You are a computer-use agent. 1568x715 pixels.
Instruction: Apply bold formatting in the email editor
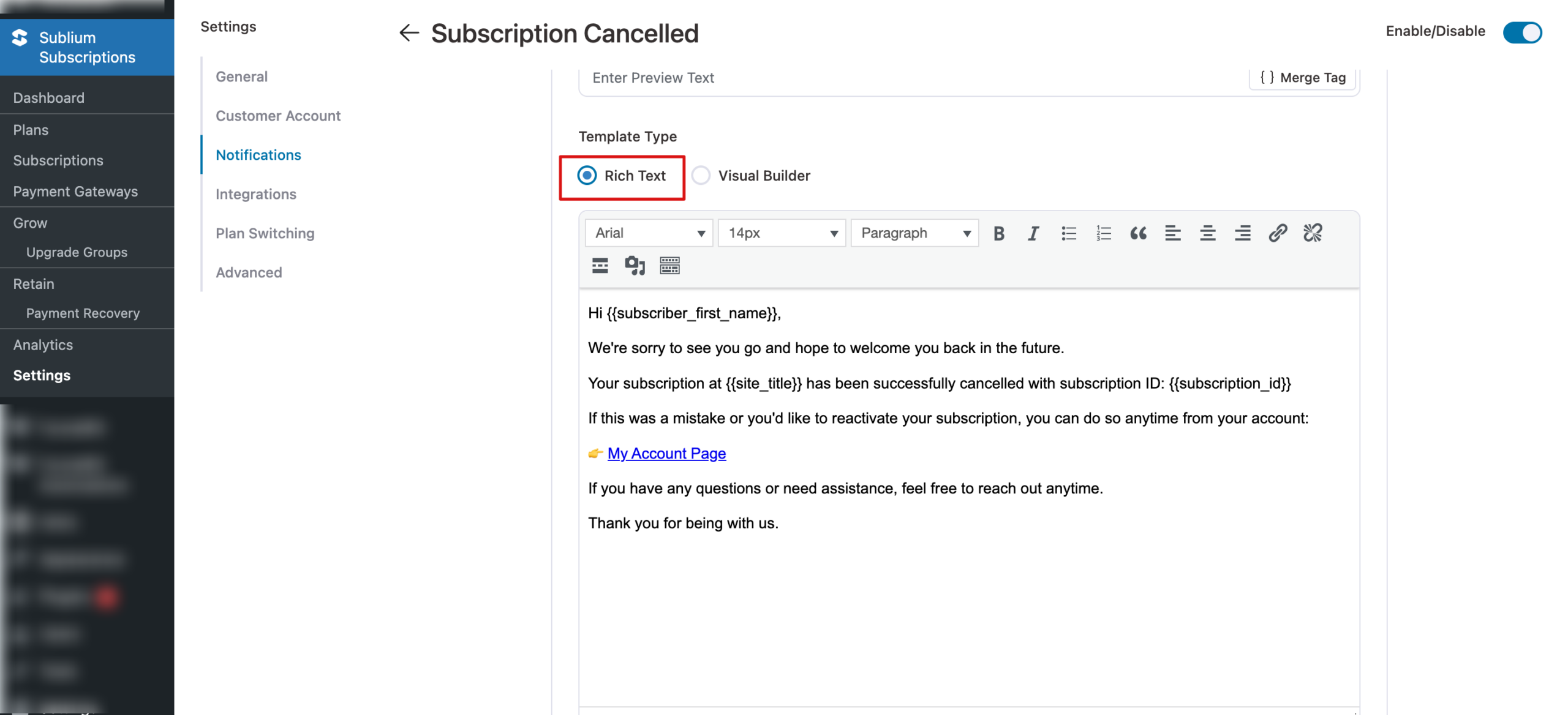click(998, 233)
